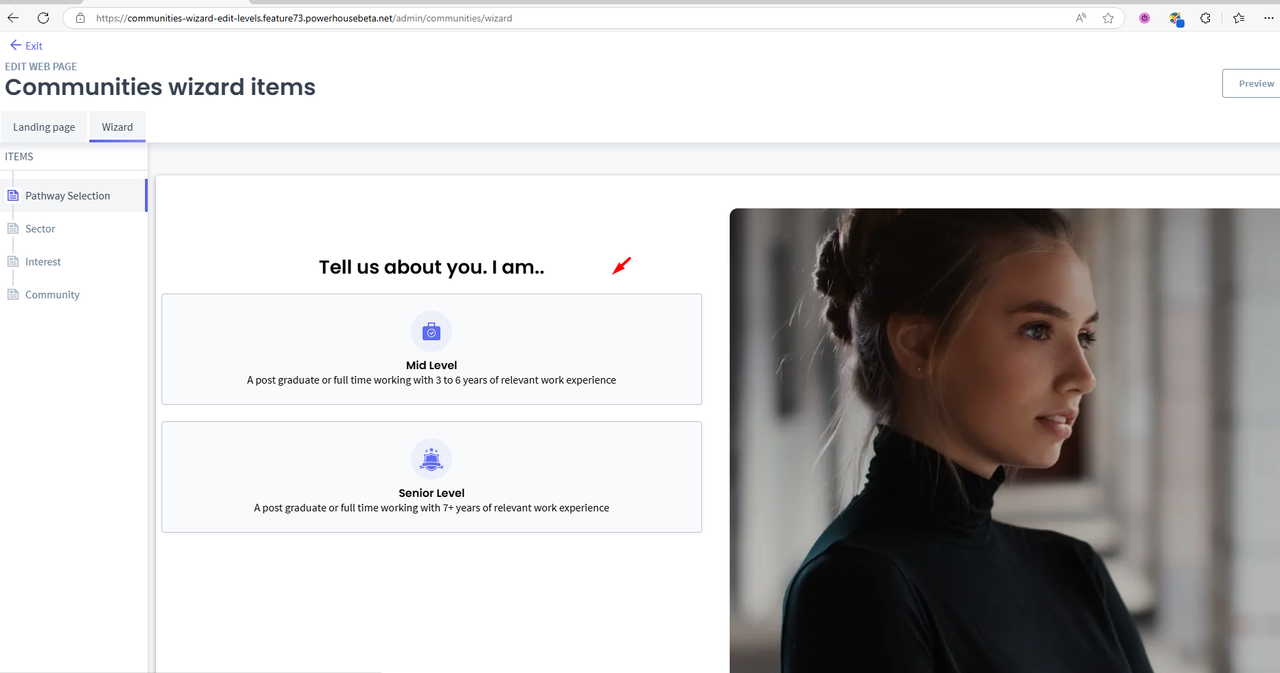Screen dimensions: 1280x673
Task: Switch to the Landing page tab
Action: tap(44, 127)
